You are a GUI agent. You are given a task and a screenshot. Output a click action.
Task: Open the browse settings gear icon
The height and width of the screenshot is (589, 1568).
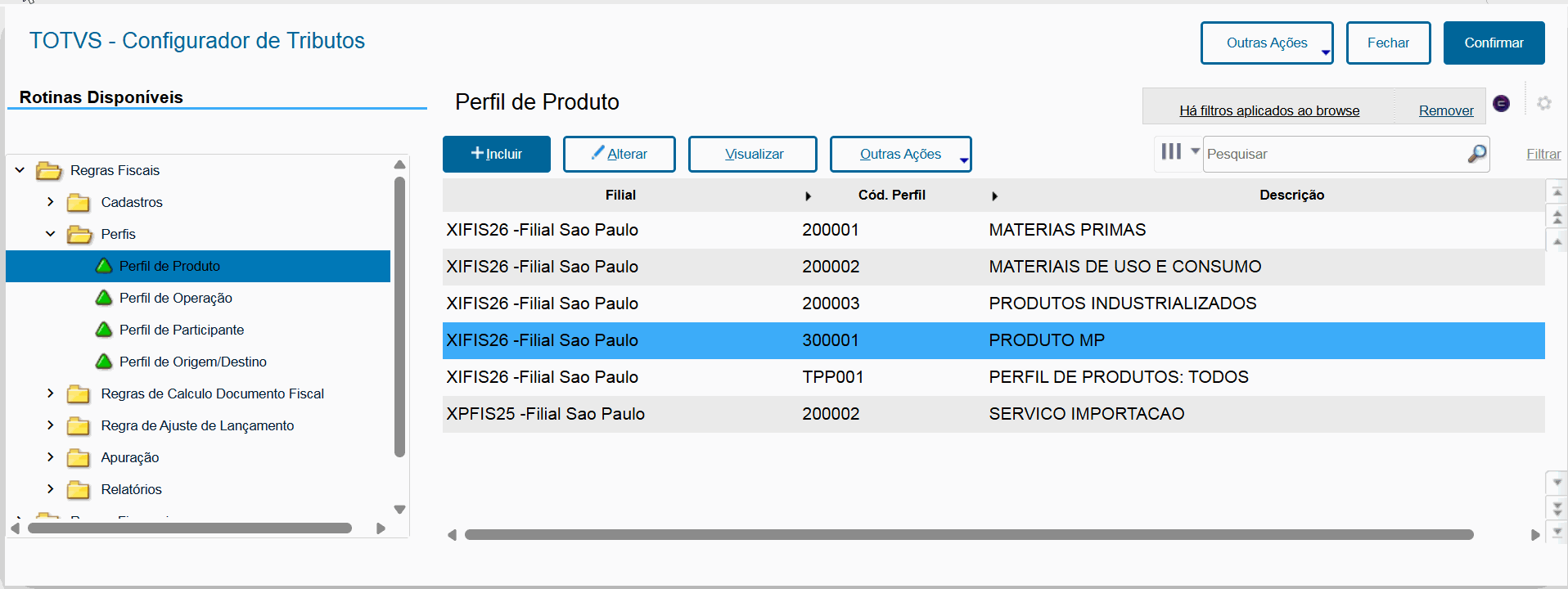[1543, 103]
